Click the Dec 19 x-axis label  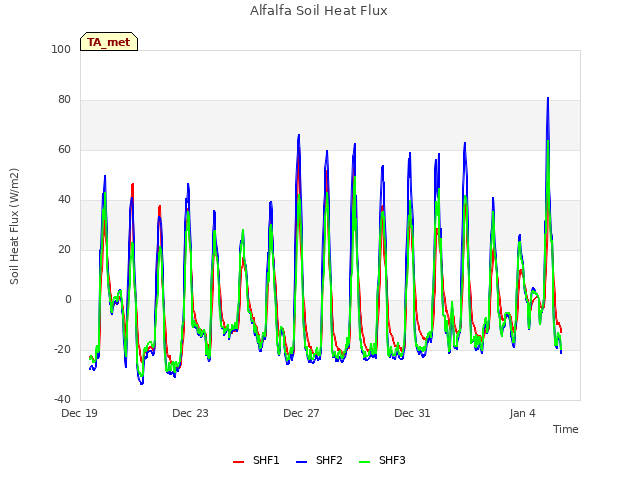79,413
